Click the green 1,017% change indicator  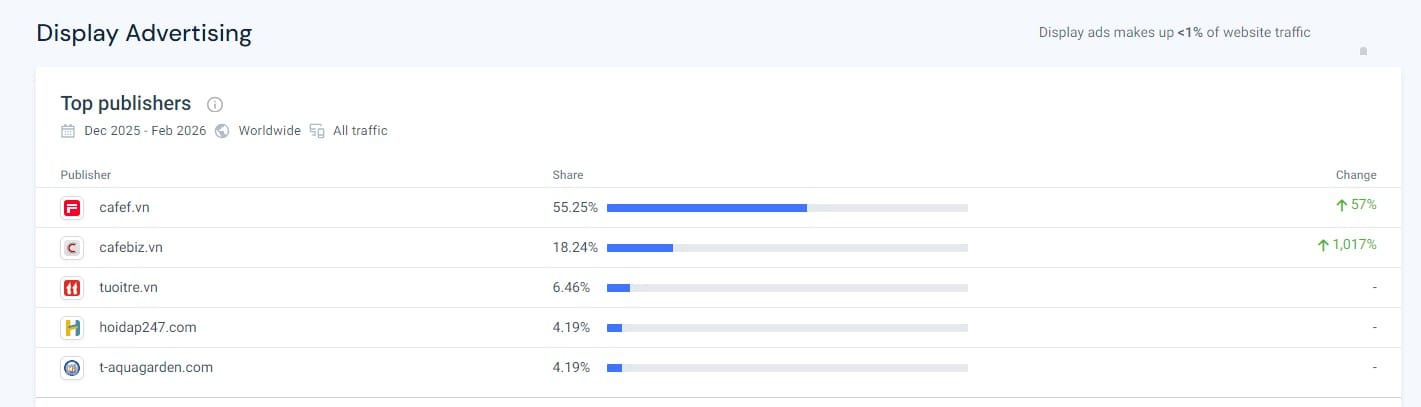1346,245
